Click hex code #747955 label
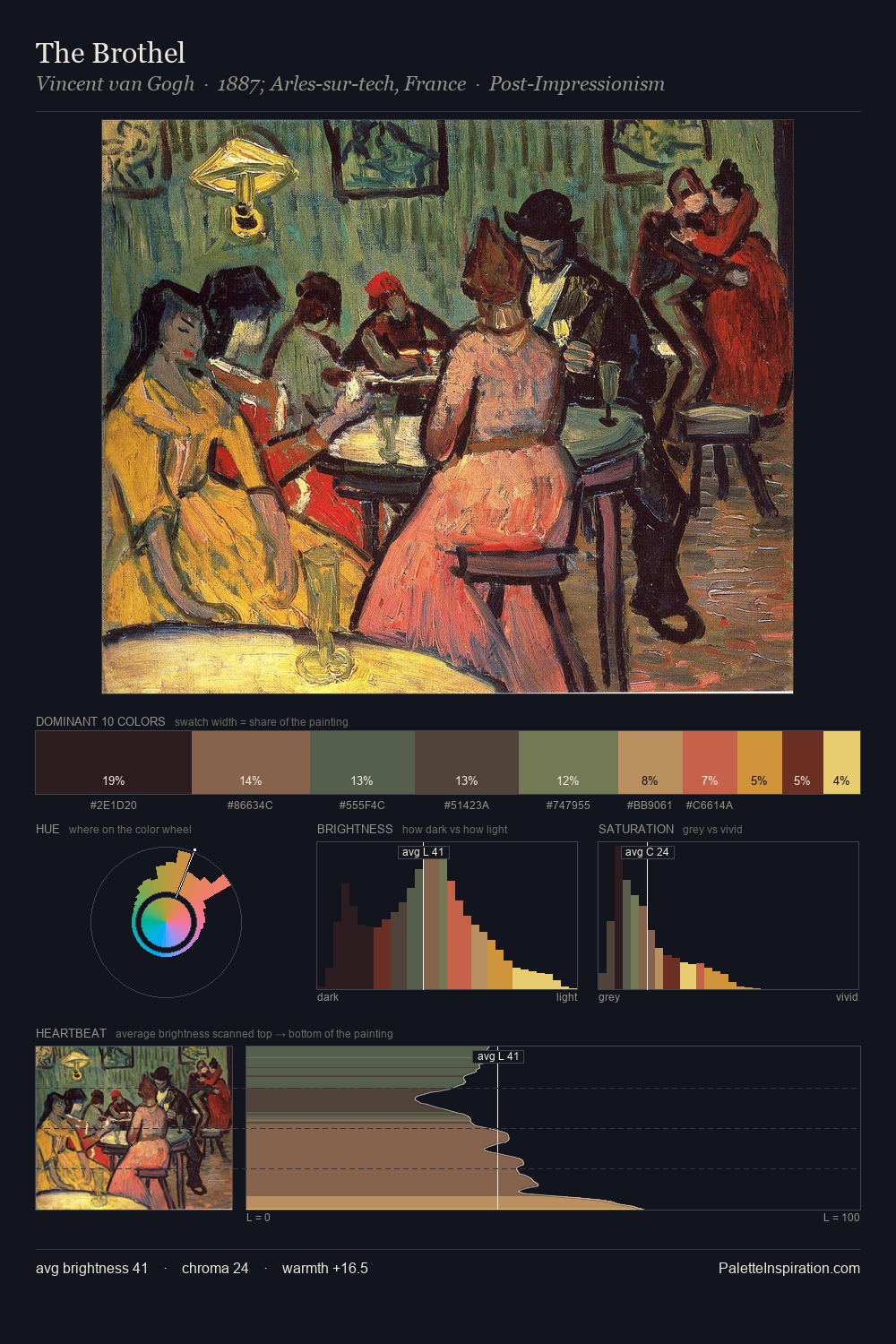Image resolution: width=896 pixels, height=1344 pixels. point(568,805)
